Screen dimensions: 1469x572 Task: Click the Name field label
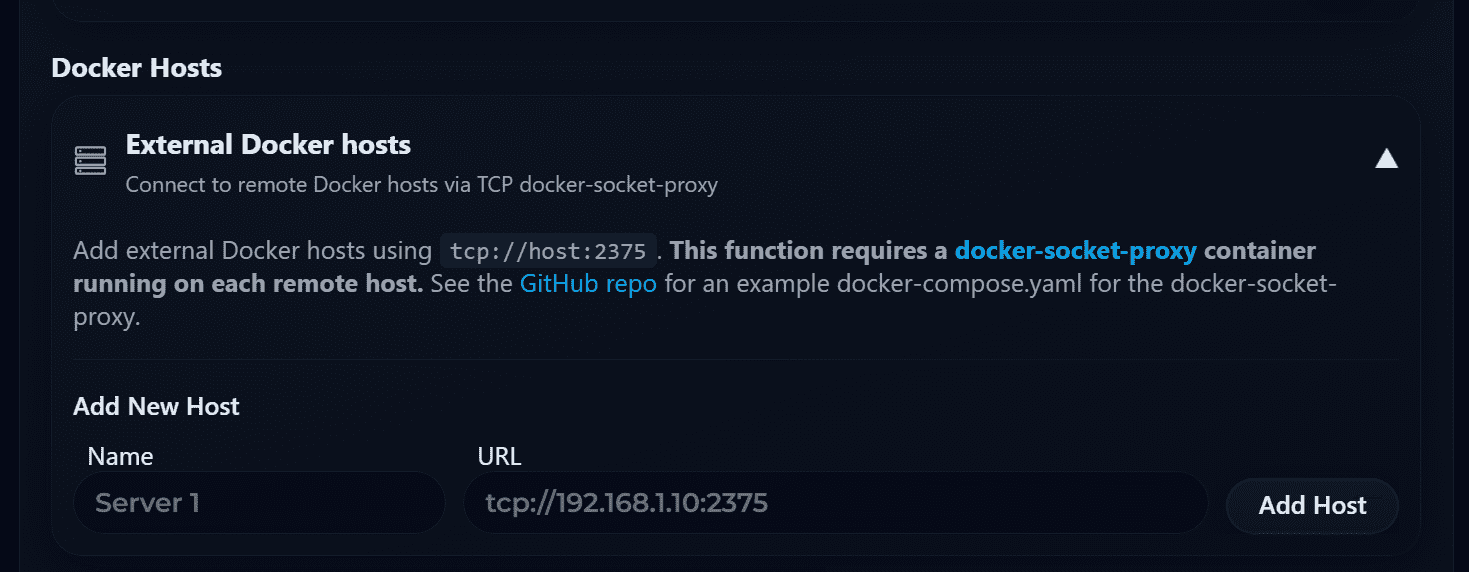coord(120,457)
